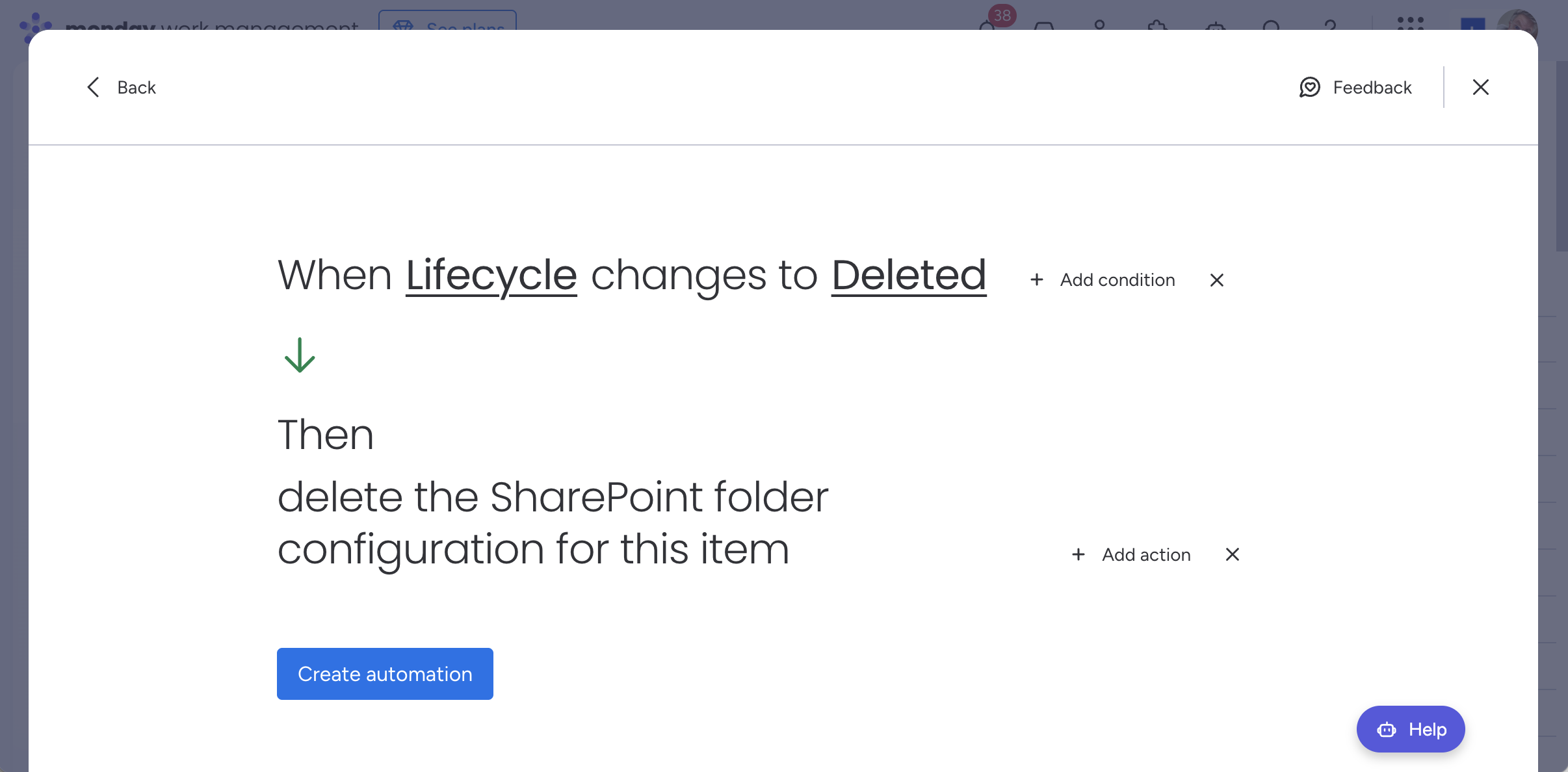
Task: Open the apps marketplace puzzle icon
Action: pyautogui.click(x=1157, y=27)
